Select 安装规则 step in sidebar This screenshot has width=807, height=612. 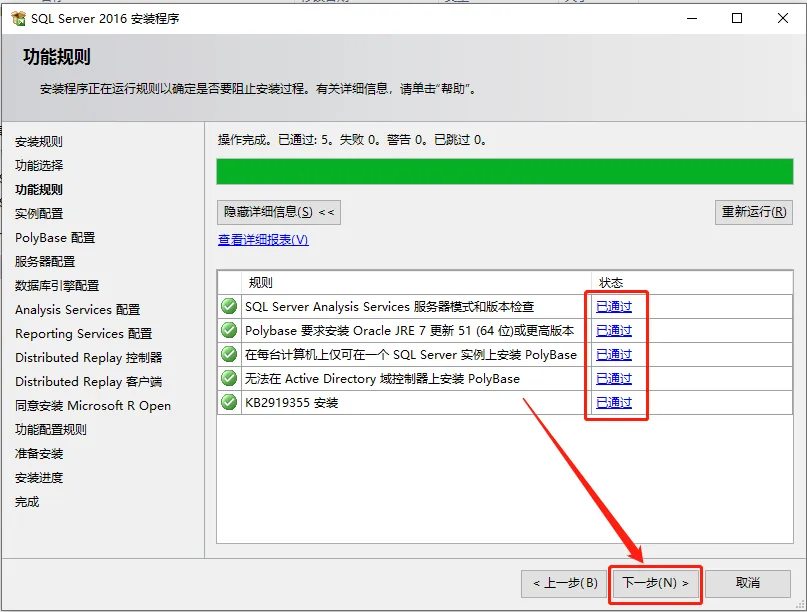click(39, 142)
